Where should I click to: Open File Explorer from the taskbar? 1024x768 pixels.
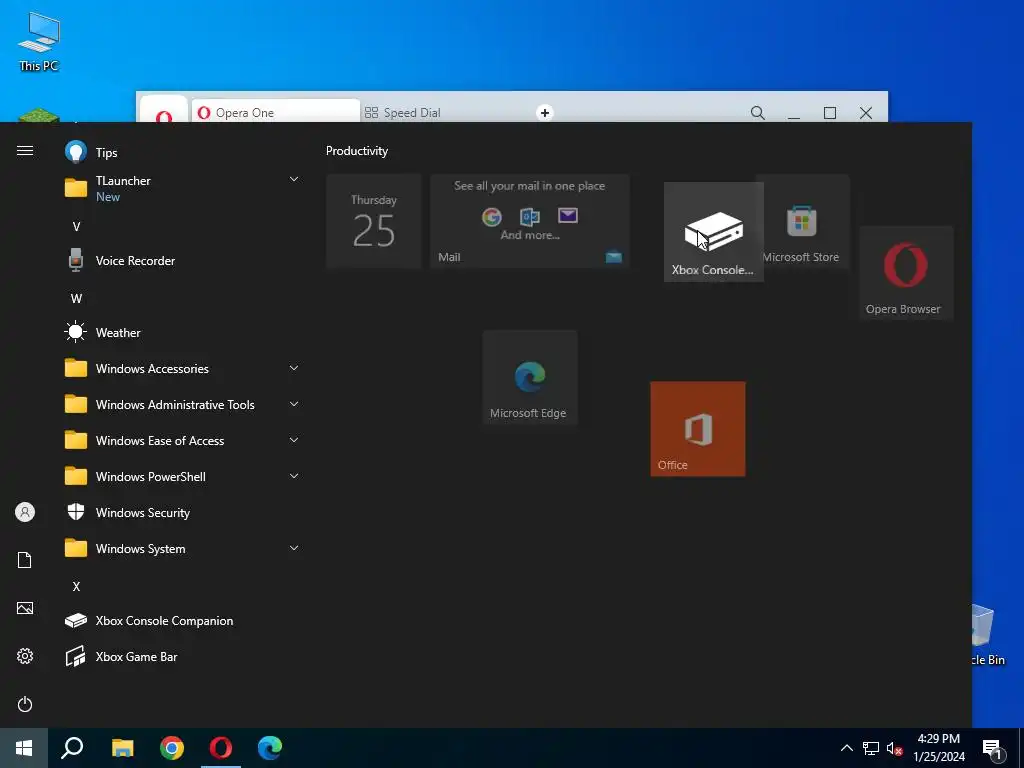[122, 748]
